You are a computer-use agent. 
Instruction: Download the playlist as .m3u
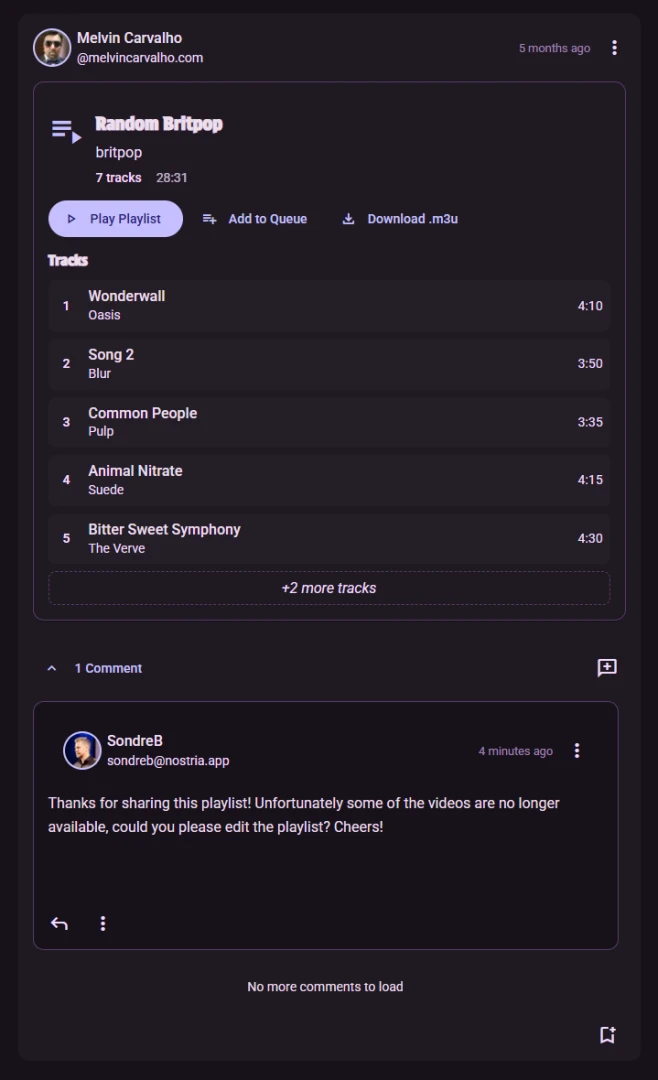click(400, 219)
